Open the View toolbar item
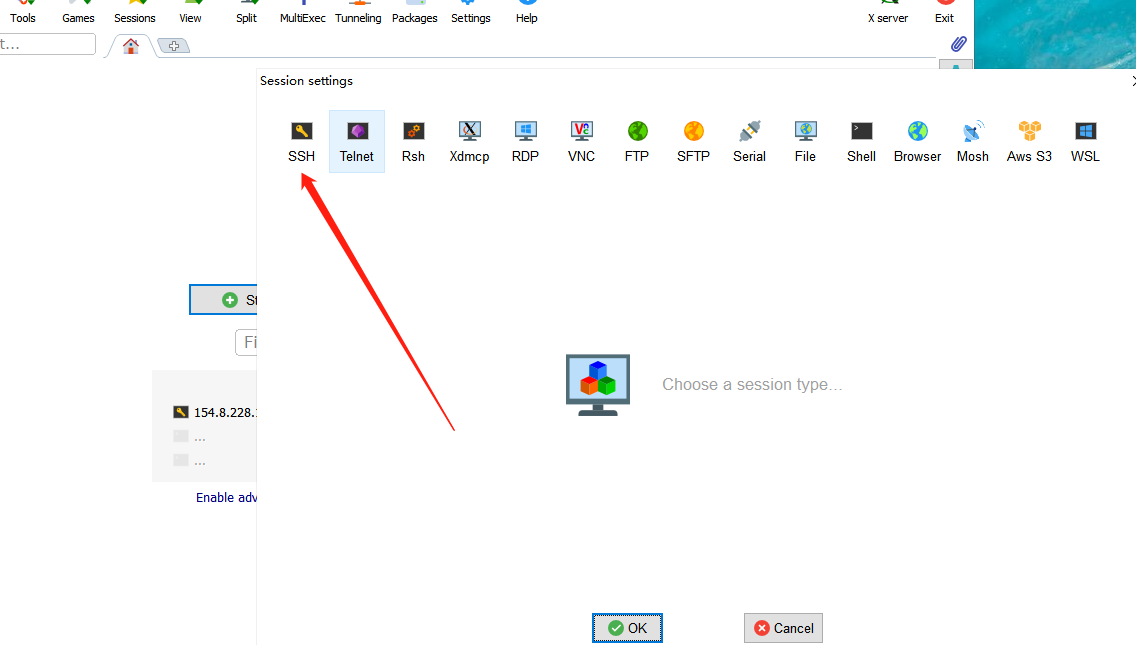The image size is (1136, 645). pyautogui.click(x=191, y=13)
